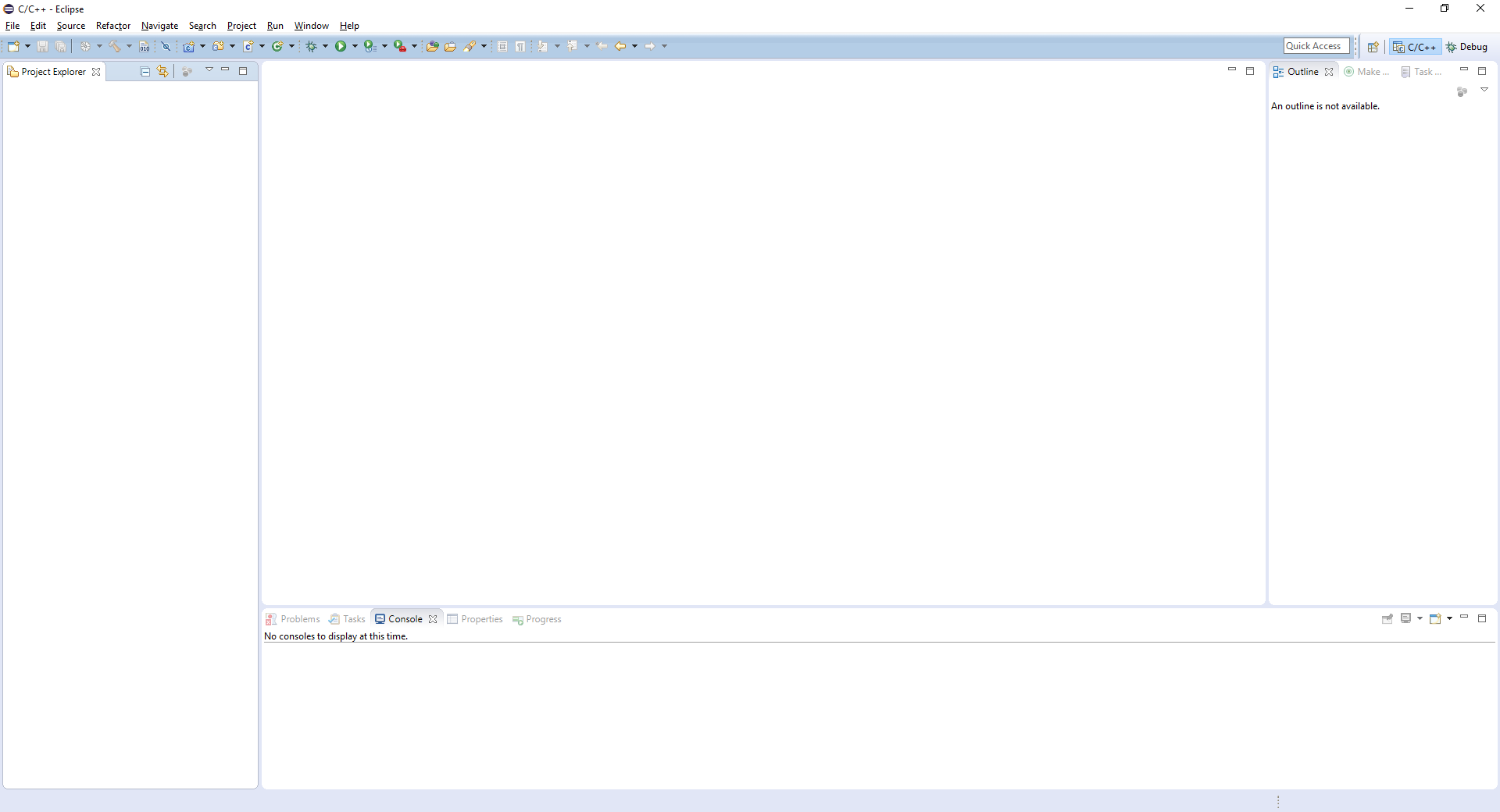This screenshot has width=1500, height=812.
Task: Switch to the Debug perspective
Action: coord(1466,47)
